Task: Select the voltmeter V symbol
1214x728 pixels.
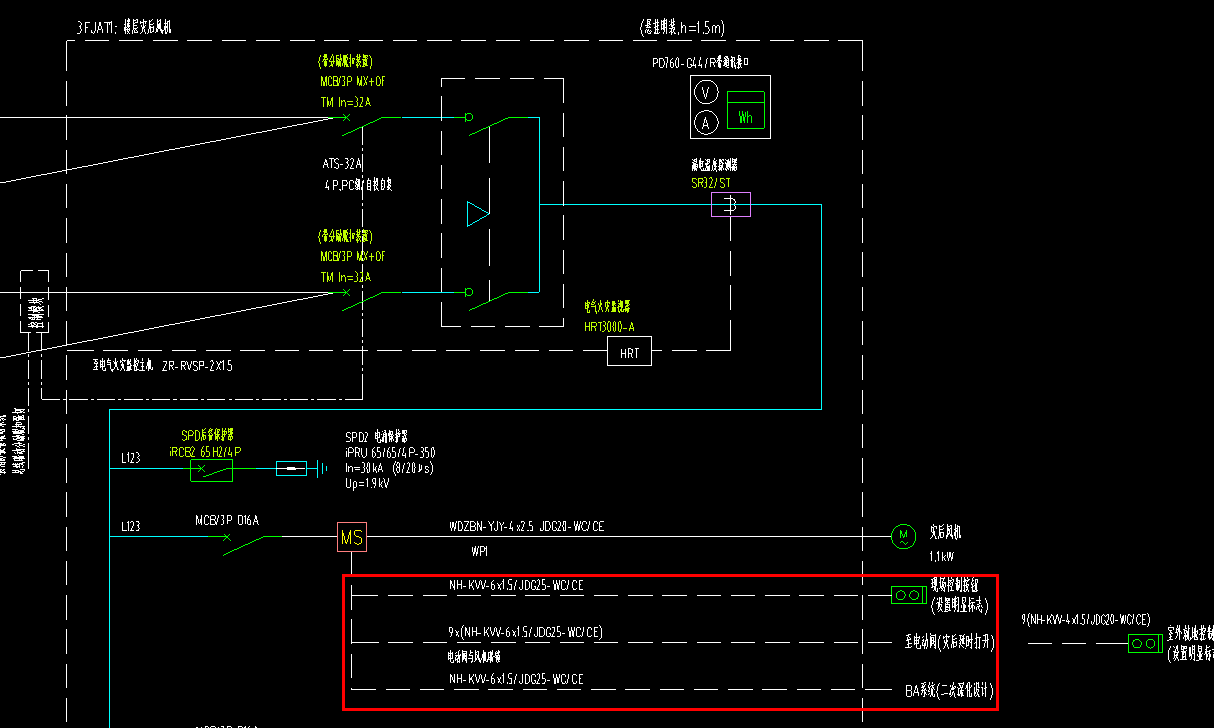Action: tap(705, 93)
